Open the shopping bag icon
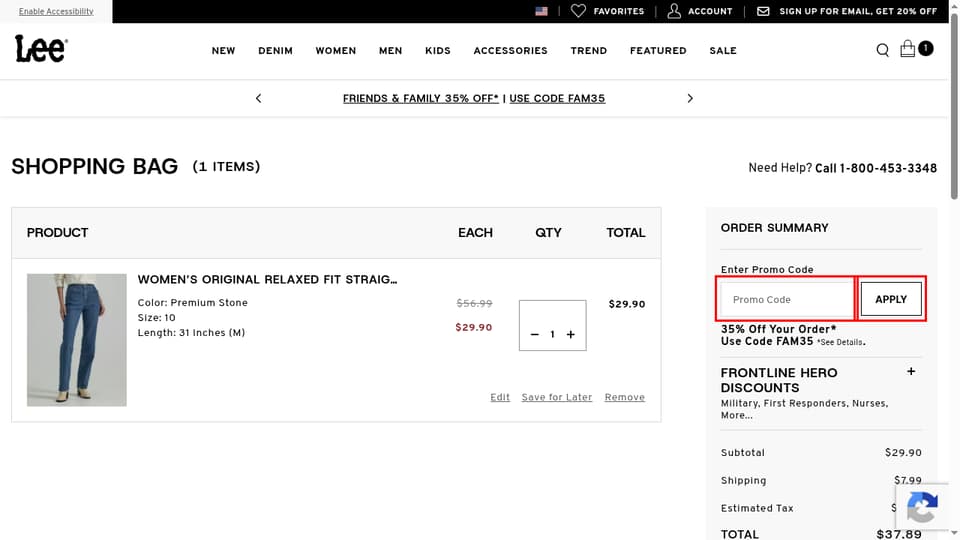Viewport: 960px width, 540px height. tap(907, 49)
